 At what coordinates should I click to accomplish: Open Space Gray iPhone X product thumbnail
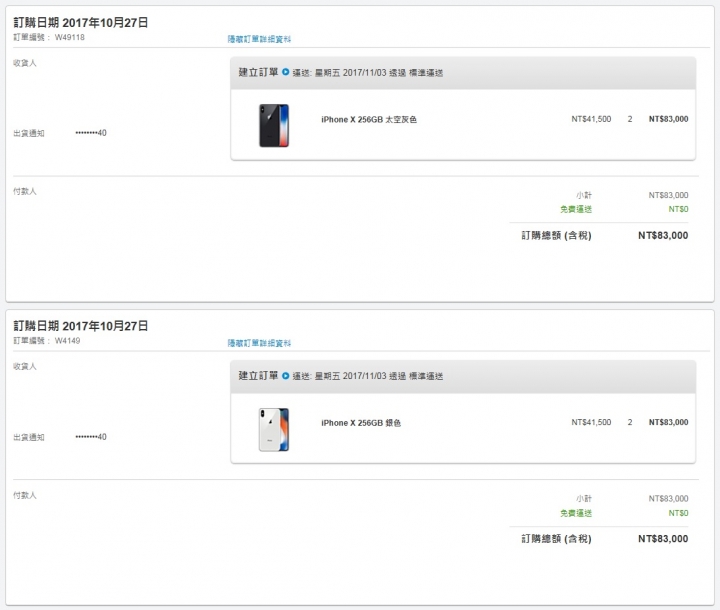pos(274,125)
